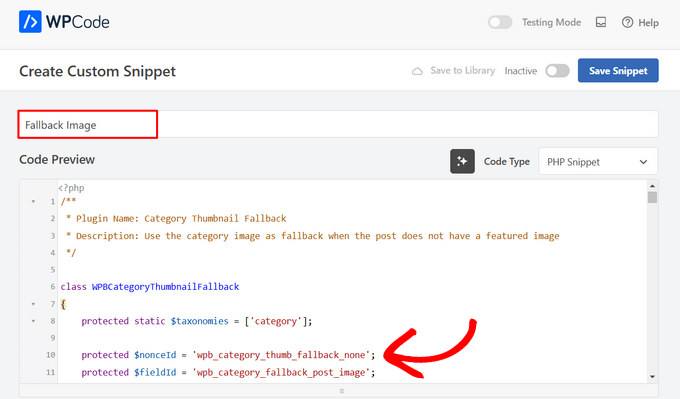Click the Code Preview heading
This screenshot has height=399, width=680.
coord(57,159)
